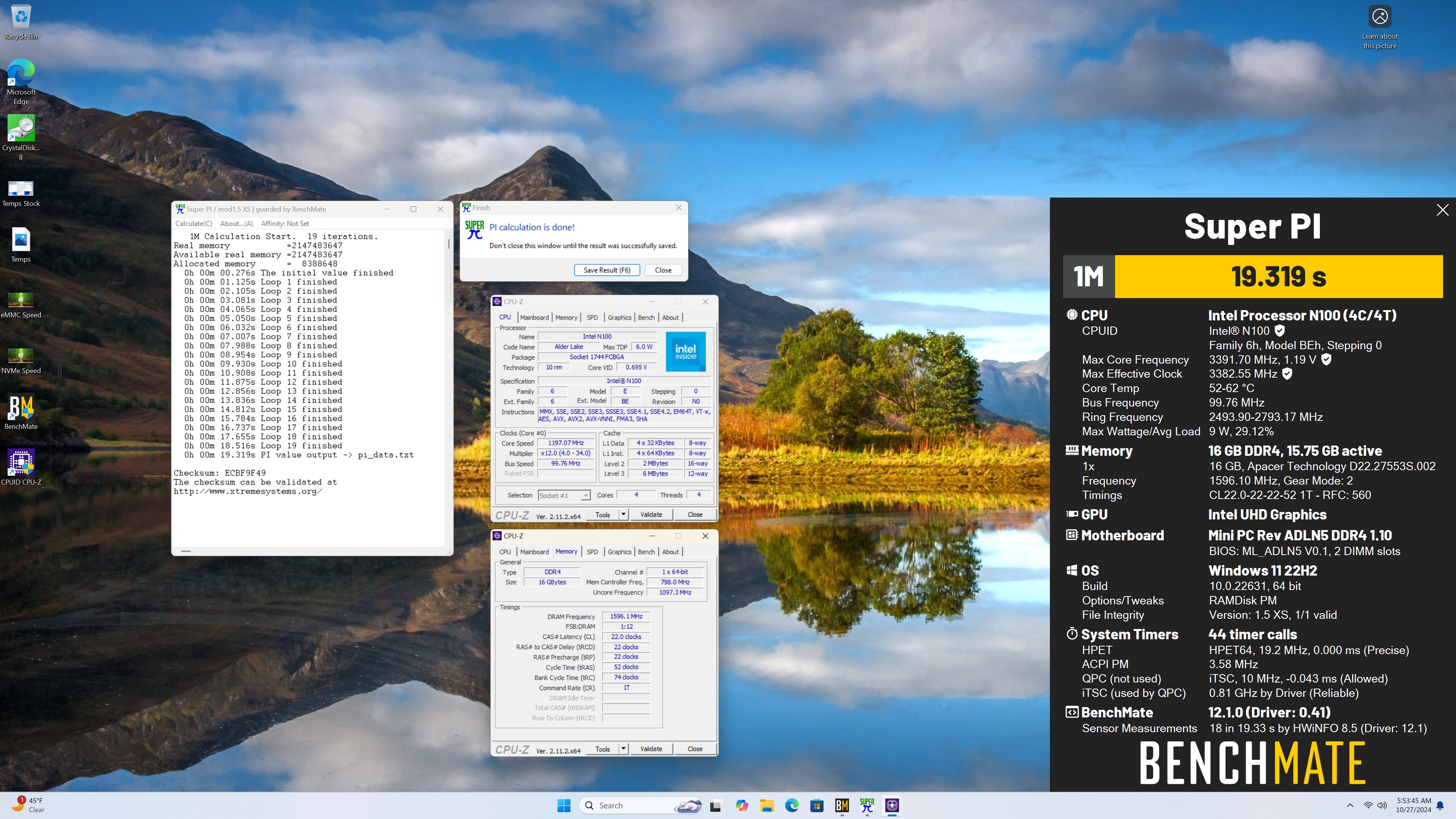
Task: Open Microsoft Edge from the taskbar
Action: pyautogui.click(x=792, y=805)
